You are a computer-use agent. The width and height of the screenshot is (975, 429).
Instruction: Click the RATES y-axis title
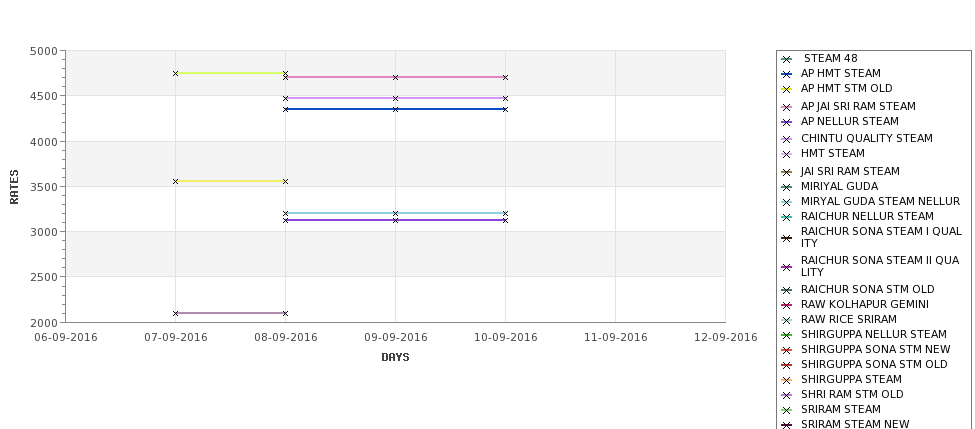14,186
